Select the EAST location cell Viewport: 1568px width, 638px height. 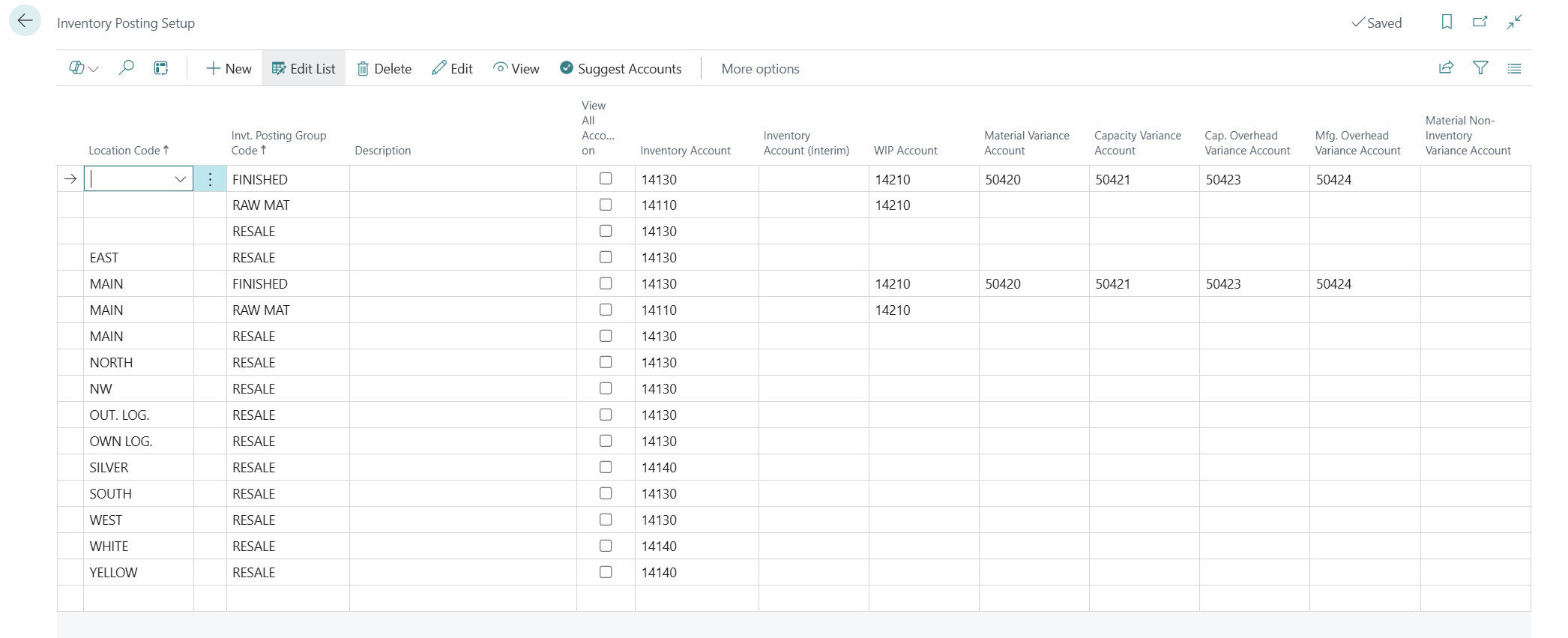[x=138, y=257]
